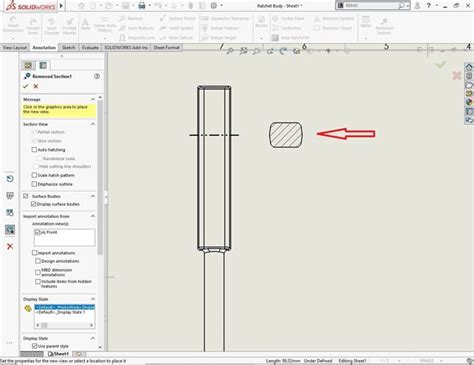The height and width of the screenshot is (365, 474).
Task: Enable the MBD dimension annotations checkbox
Action: tap(38, 272)
